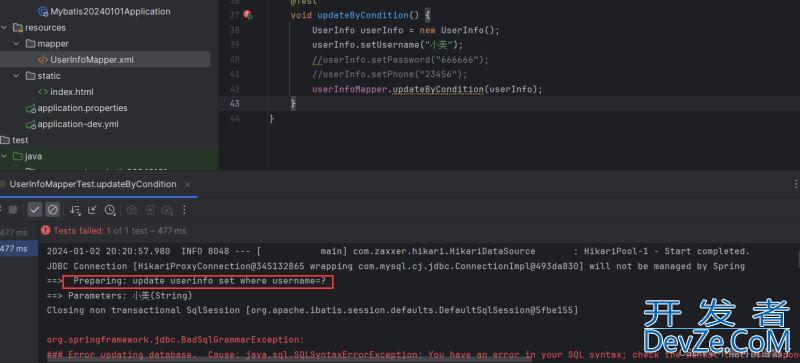The width and height of the screenshot is (800, 363).
Task: Toggle the Show Passed tests checkmark button
Action: [x=35, y=210]
